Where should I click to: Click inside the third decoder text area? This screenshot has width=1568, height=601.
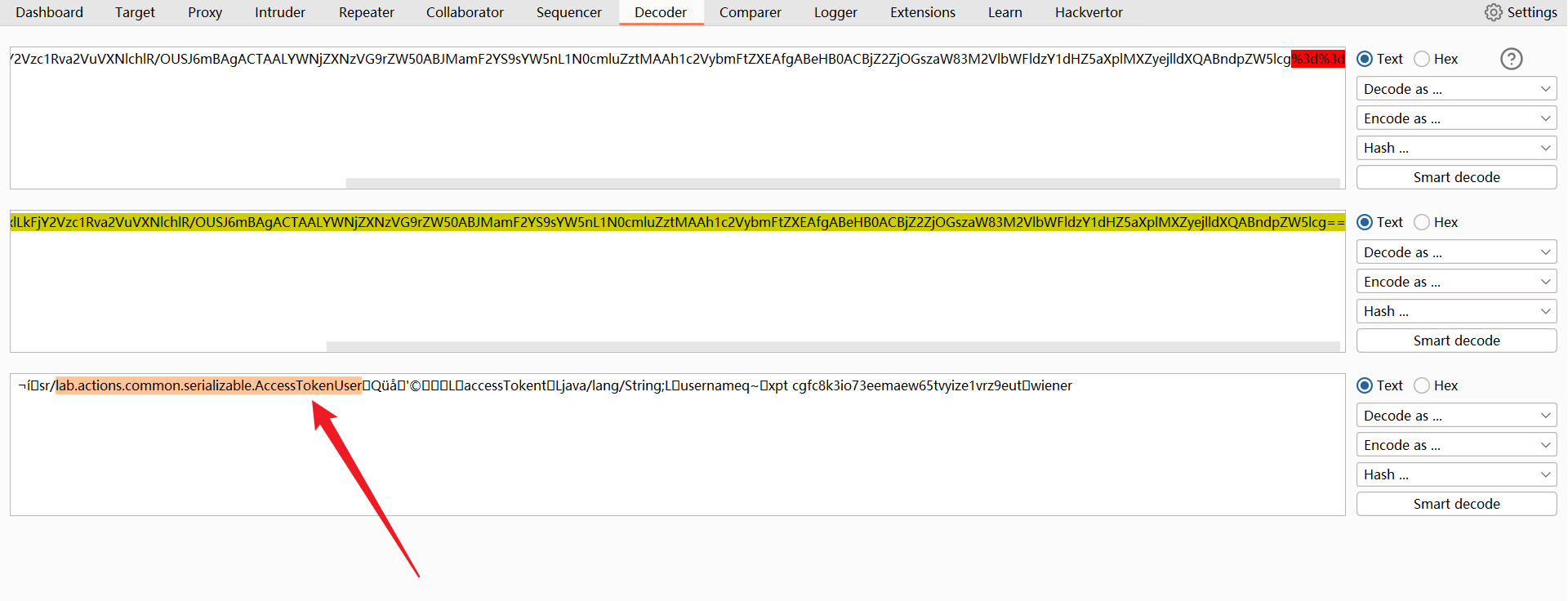(x=678, y=444)
